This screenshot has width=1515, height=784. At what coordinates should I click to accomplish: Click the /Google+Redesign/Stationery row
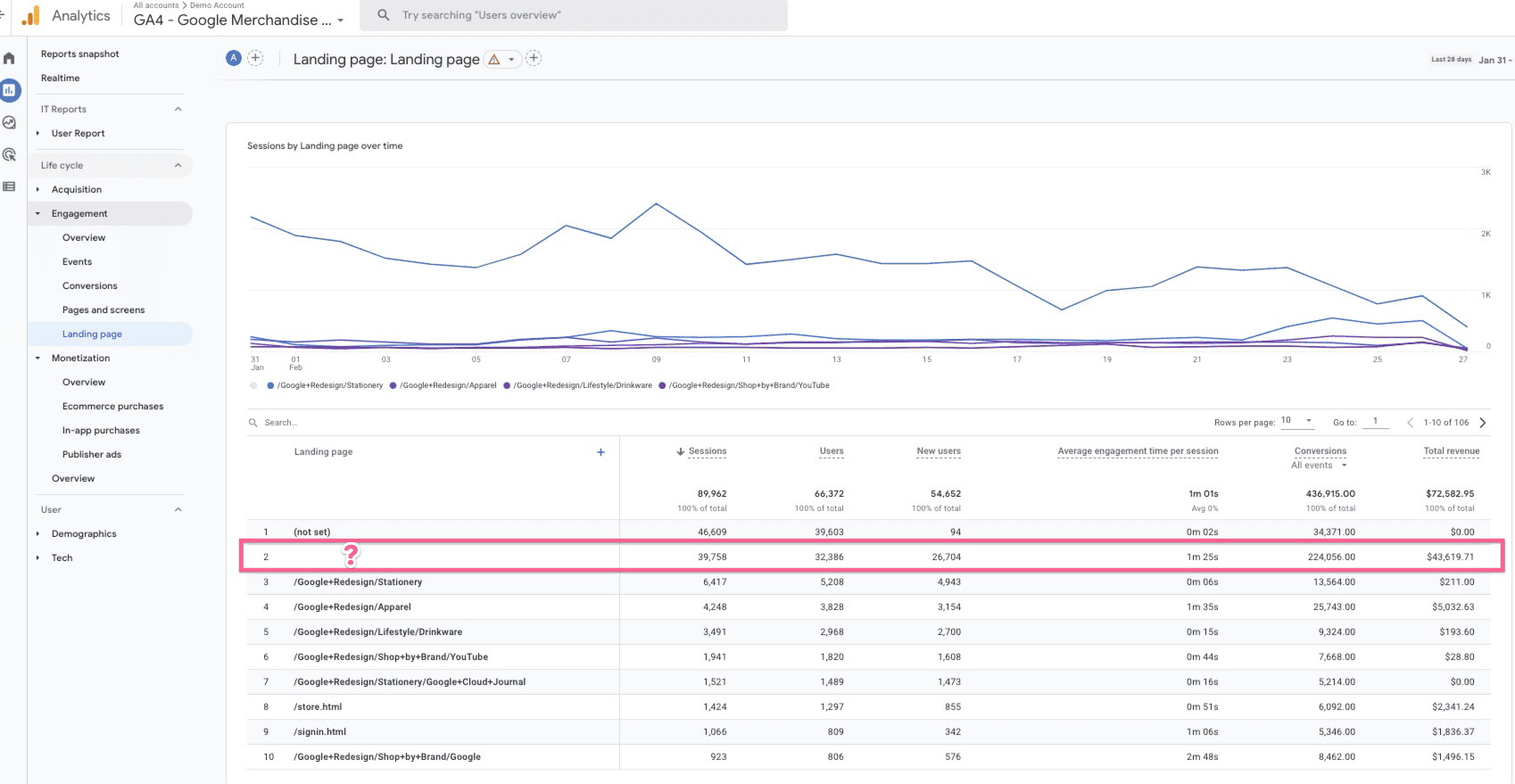[869, 582]
